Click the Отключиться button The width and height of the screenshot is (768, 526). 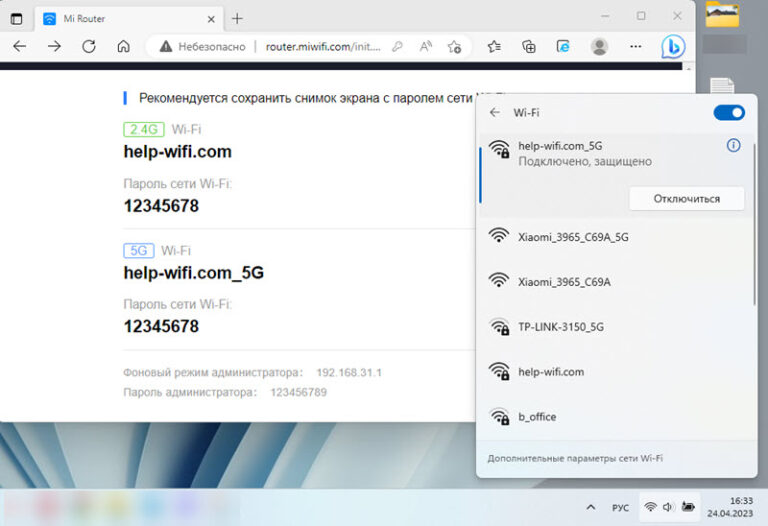click(x=687, y=198)
